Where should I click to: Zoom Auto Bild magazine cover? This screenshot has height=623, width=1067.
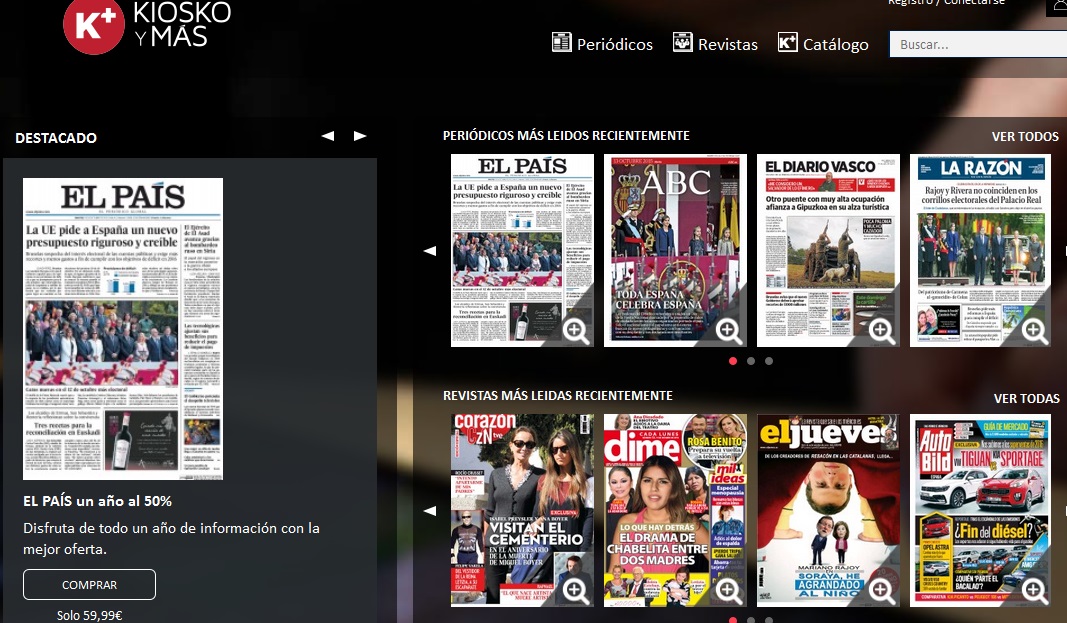(1034, 590)
